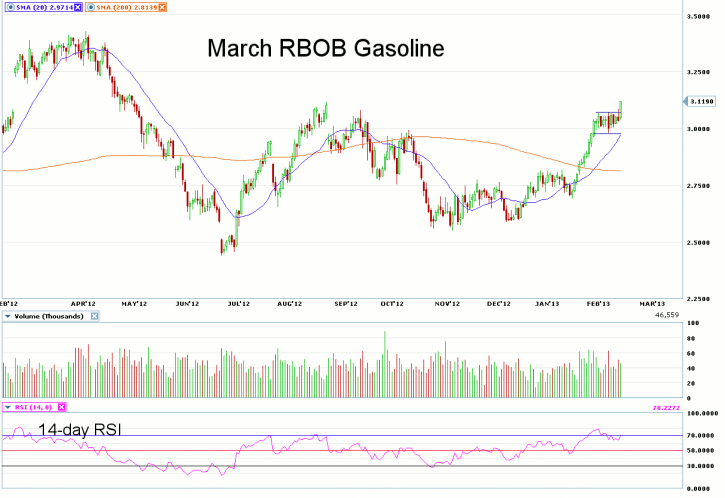The width and height of the screenshot is (725, 498).
Task: Click the 14-day RSI annotation text
Action: coord(82,429)
